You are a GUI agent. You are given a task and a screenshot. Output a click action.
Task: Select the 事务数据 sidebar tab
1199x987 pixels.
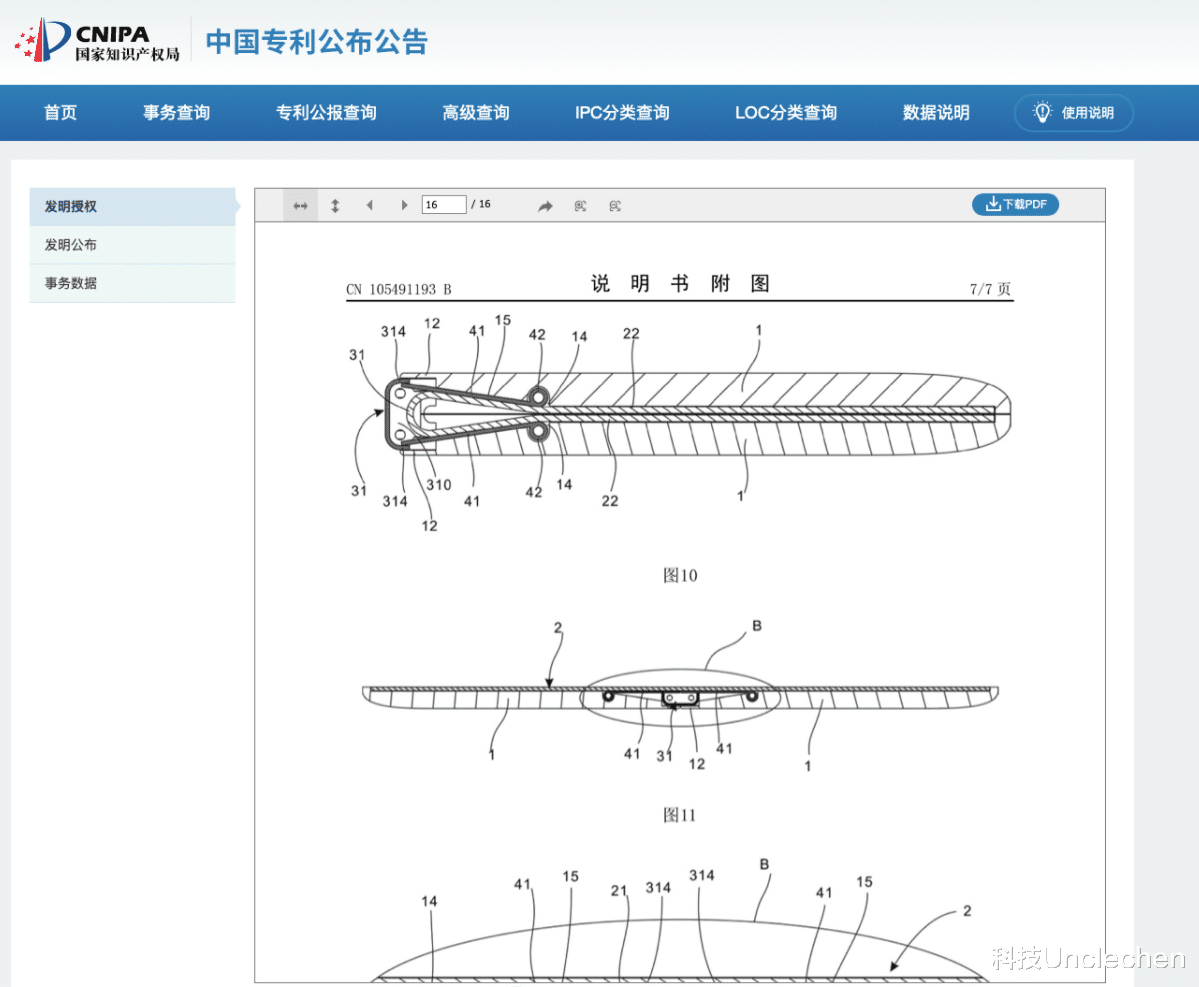pos(132,283)
